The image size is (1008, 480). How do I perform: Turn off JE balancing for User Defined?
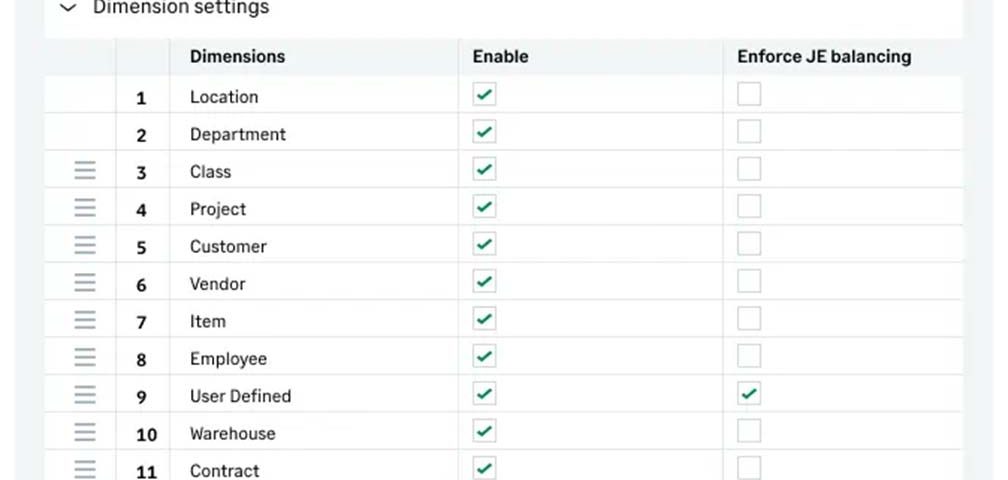tap(749, 393)
